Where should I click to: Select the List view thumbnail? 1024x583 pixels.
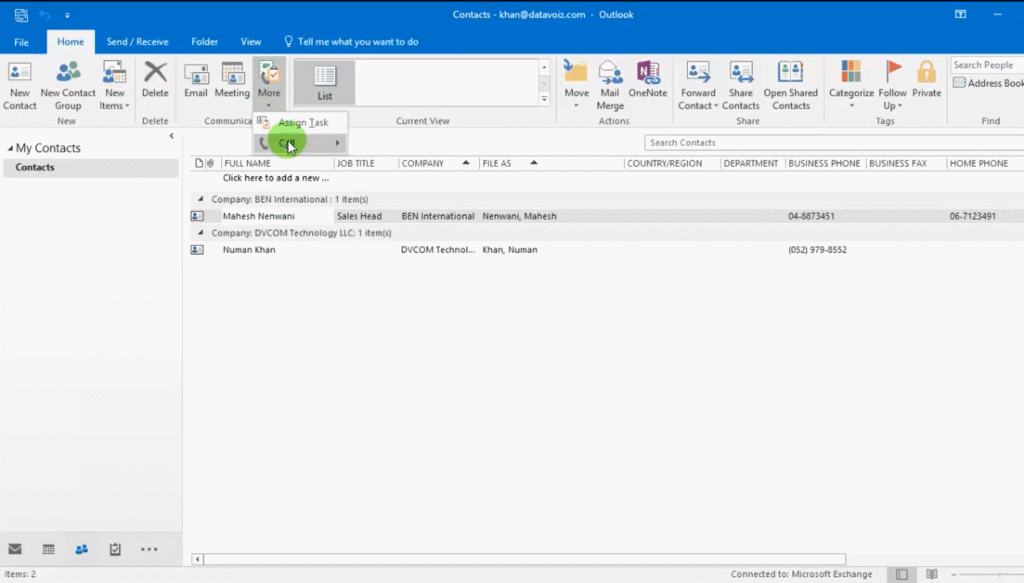(325, 82)
